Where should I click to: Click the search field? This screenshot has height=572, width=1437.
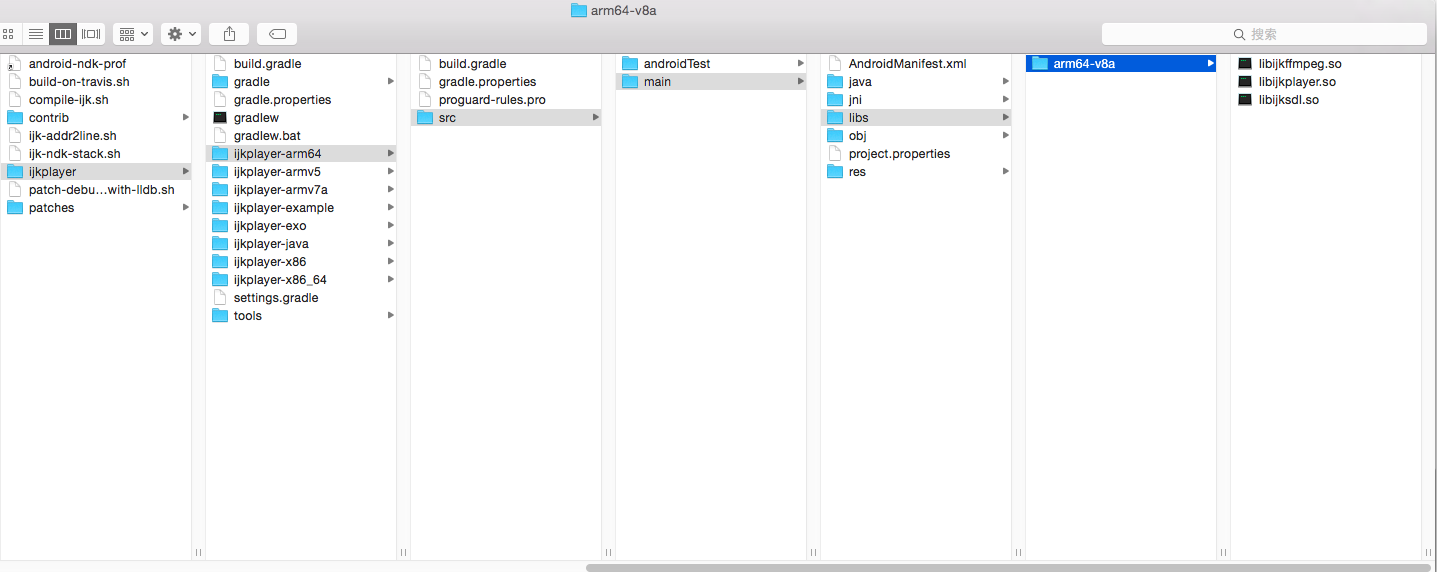[1264, 34]
